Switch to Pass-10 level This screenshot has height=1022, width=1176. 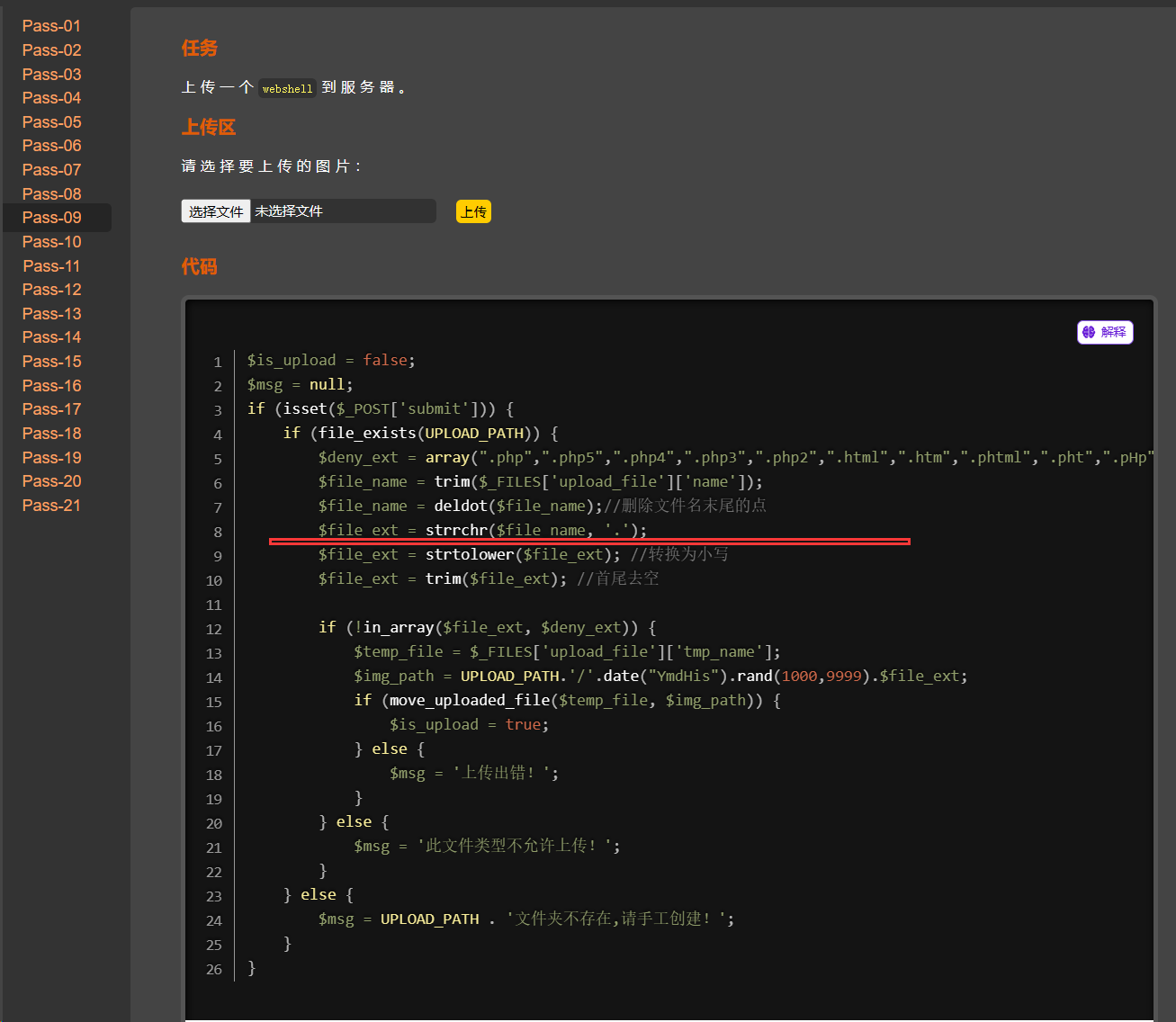[x=52, y=242]
